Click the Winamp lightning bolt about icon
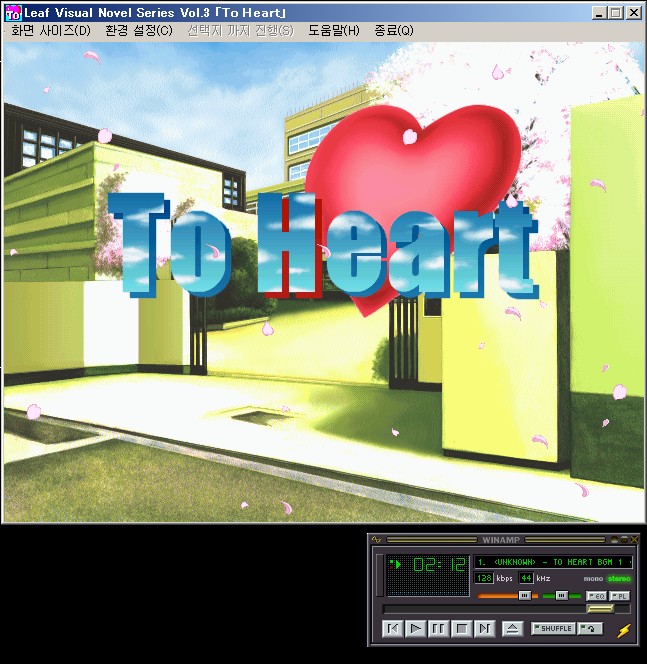This screenshot has height=664, width=647. click(x=623, y=630)
